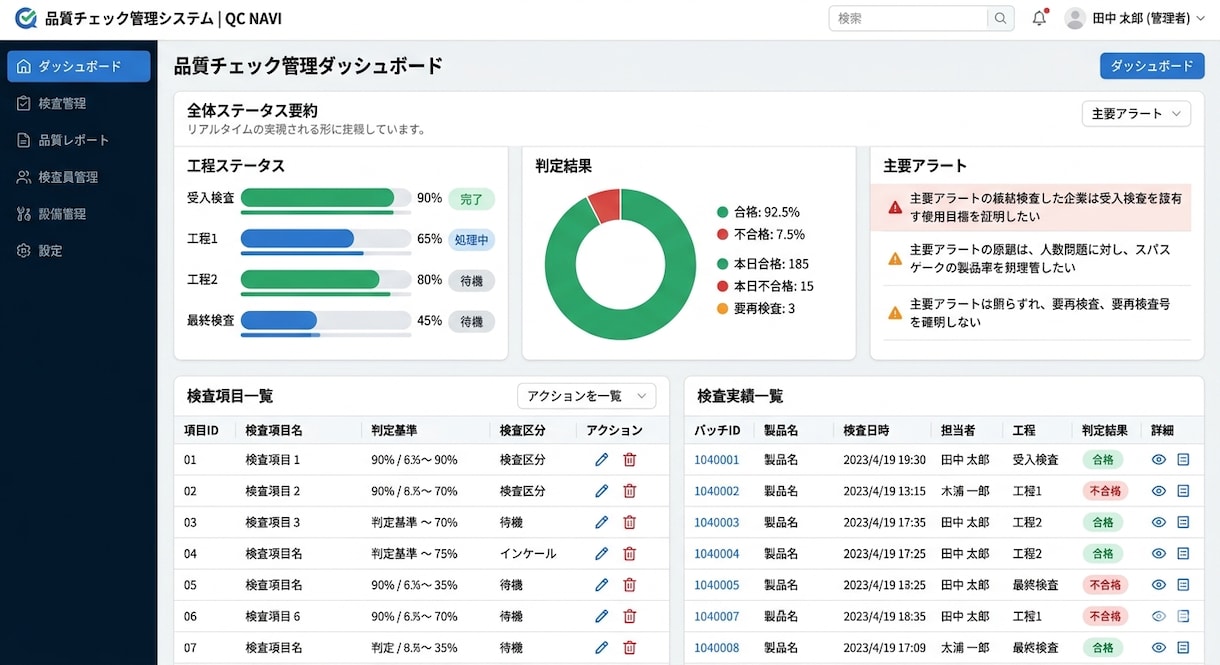
Task: Click the 処理中 status badge for 工程1
Action: click(x=471, y=240)
